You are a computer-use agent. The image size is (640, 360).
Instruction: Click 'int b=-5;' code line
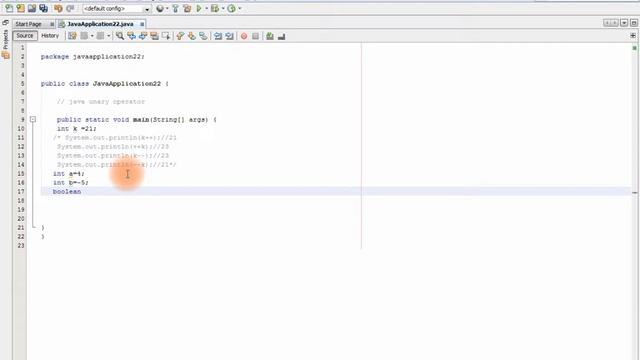point(71,182)
